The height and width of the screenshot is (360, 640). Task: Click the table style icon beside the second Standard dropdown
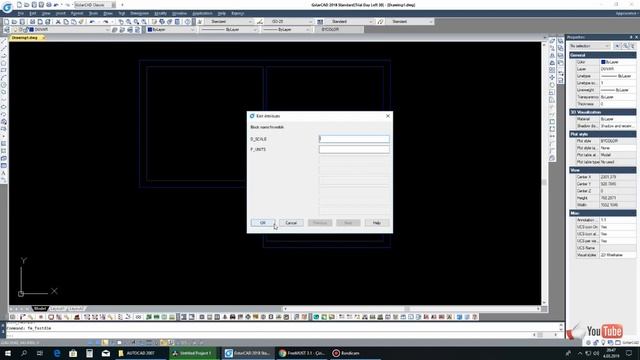point(320,22)
